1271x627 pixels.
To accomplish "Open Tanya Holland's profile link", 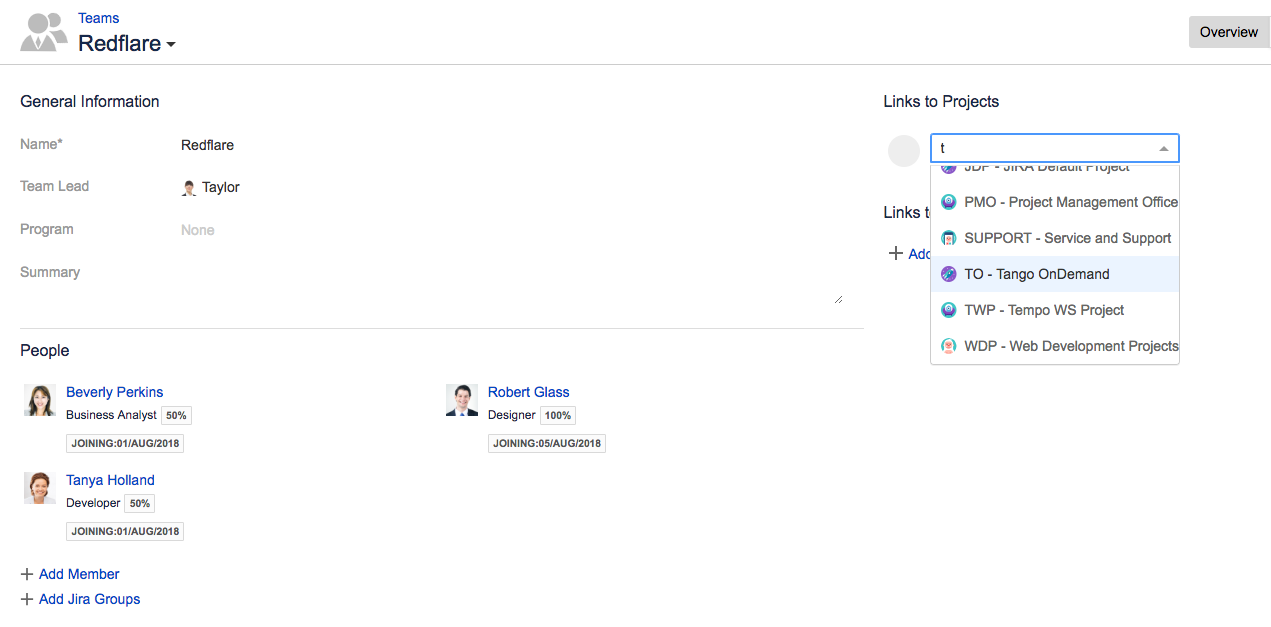I will coord(110,480).
